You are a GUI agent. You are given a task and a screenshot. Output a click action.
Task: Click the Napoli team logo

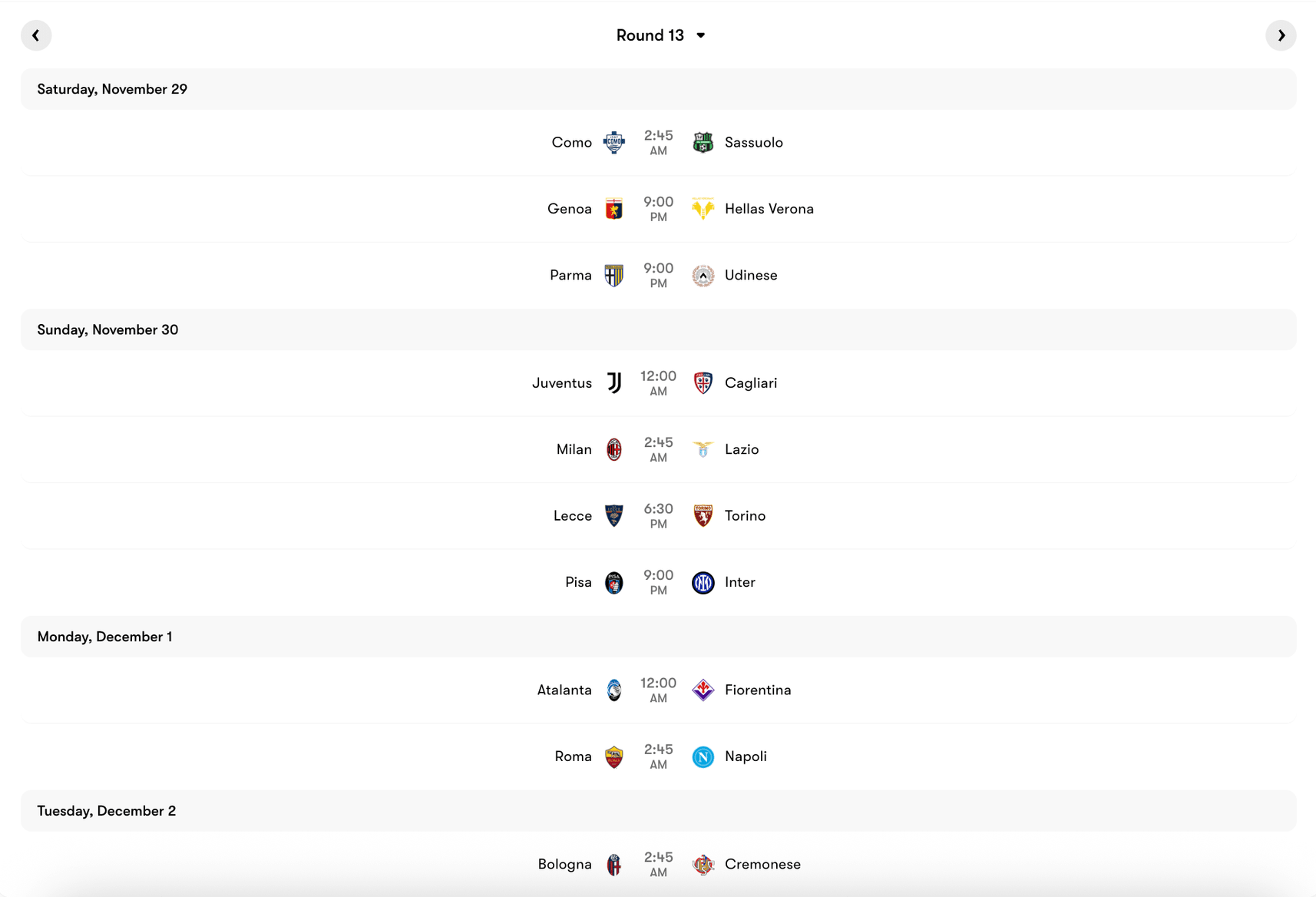[703, 756]
